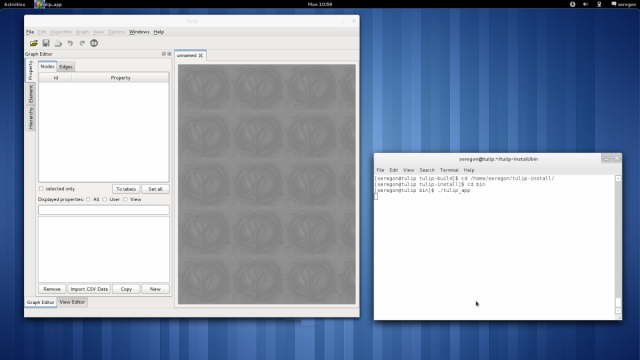Toggle the selected only checkbox
This screenshot has height=360, width=640.
[41, 189]
